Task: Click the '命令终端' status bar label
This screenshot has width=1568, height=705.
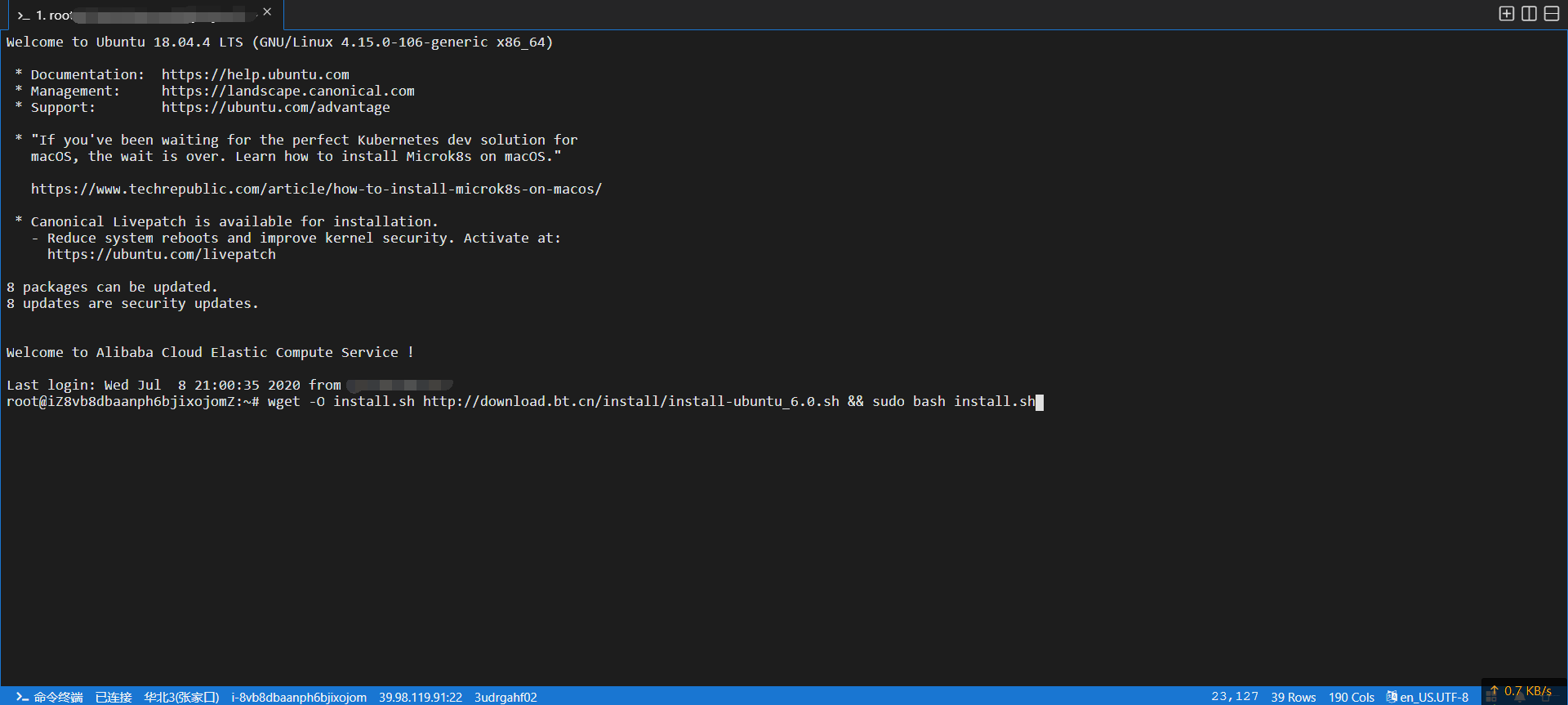Action: (58, 697)
